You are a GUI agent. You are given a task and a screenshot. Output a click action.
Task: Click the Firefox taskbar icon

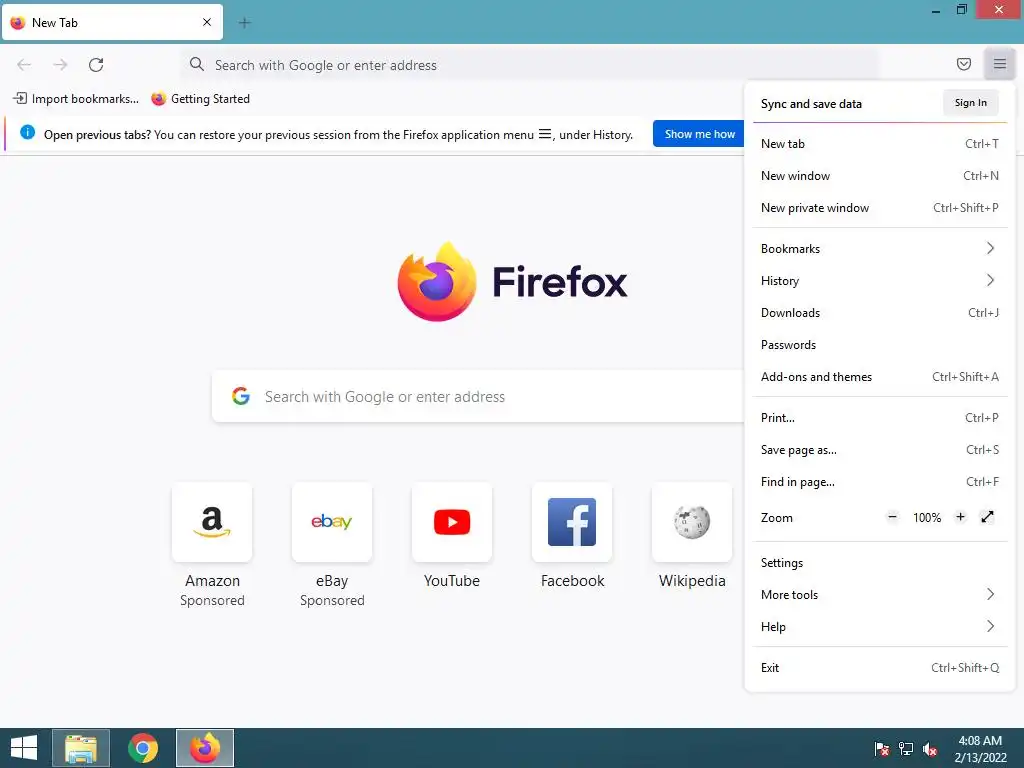205,748
